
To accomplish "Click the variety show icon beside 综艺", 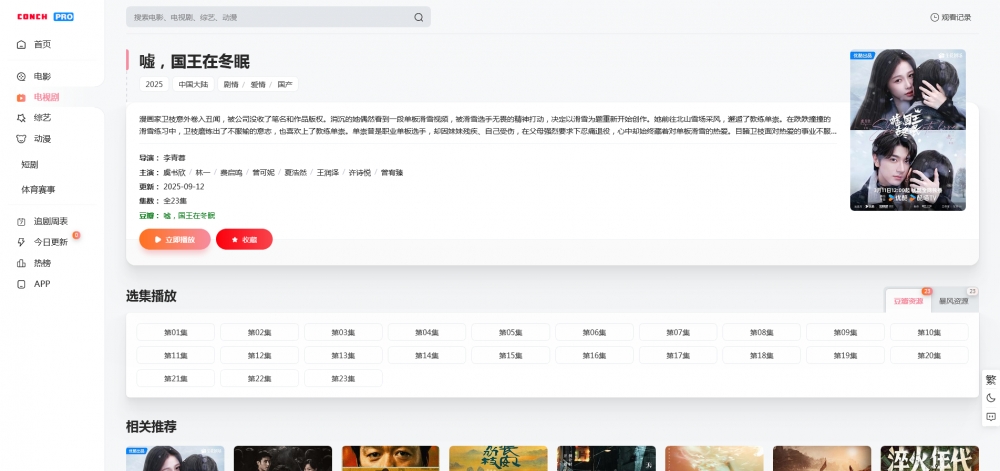I will tap(22, 118).
